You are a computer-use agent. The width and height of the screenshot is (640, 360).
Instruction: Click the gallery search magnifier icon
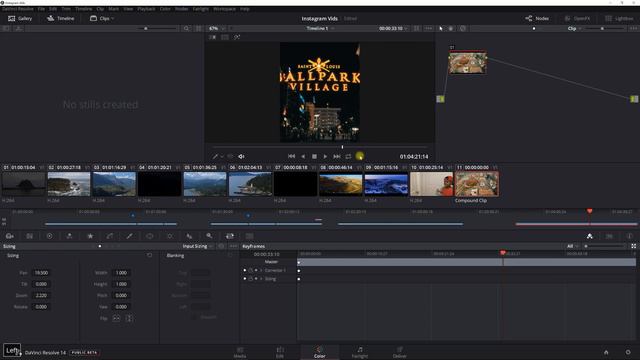point(186,29)
